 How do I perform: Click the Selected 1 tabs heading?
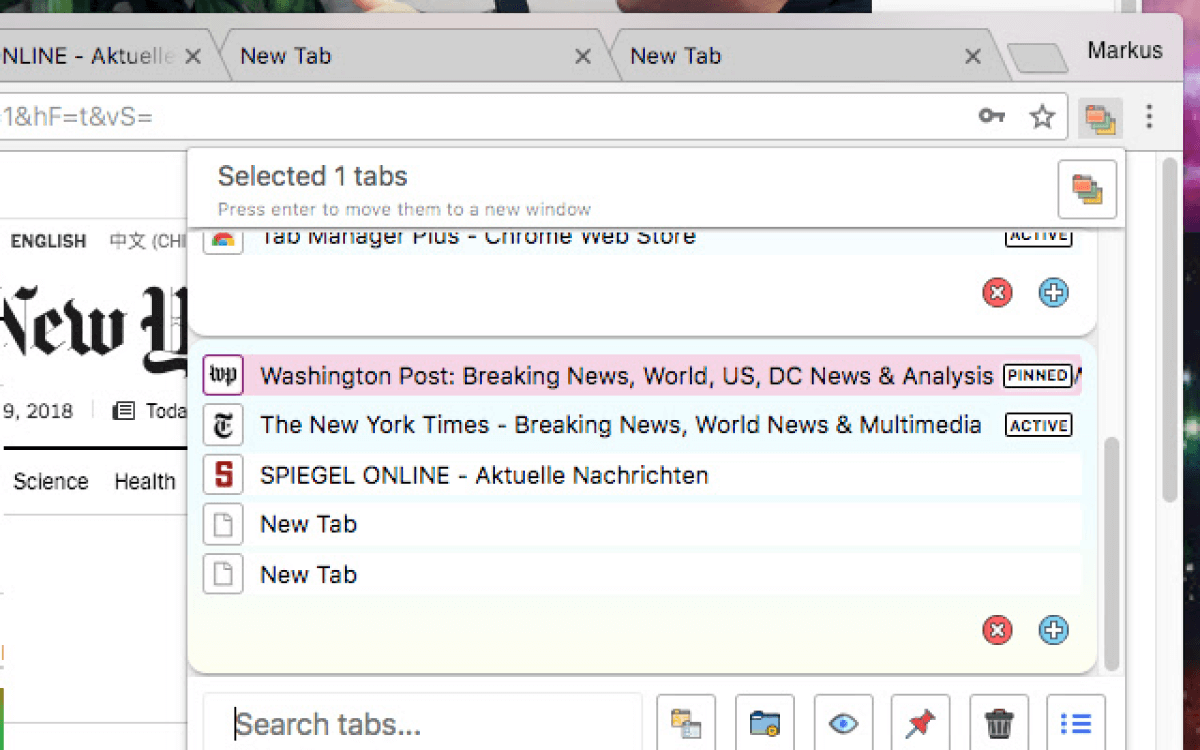pos(313,177)
